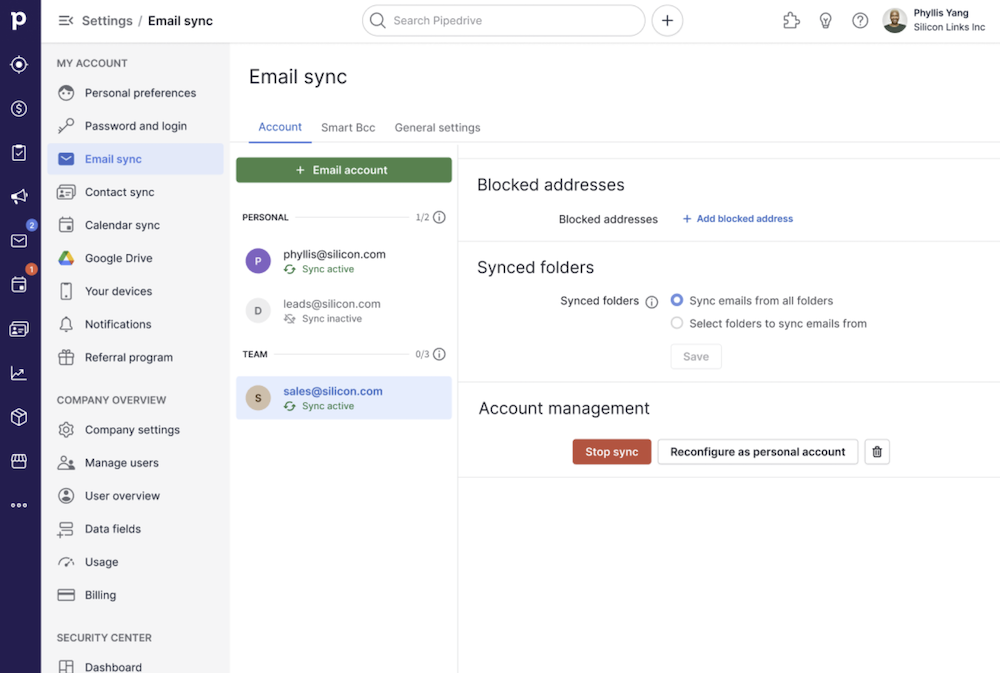This screenshot has height=673, width=1000.
Task: Select Sync emails from all folders
Action: [677, 300]
